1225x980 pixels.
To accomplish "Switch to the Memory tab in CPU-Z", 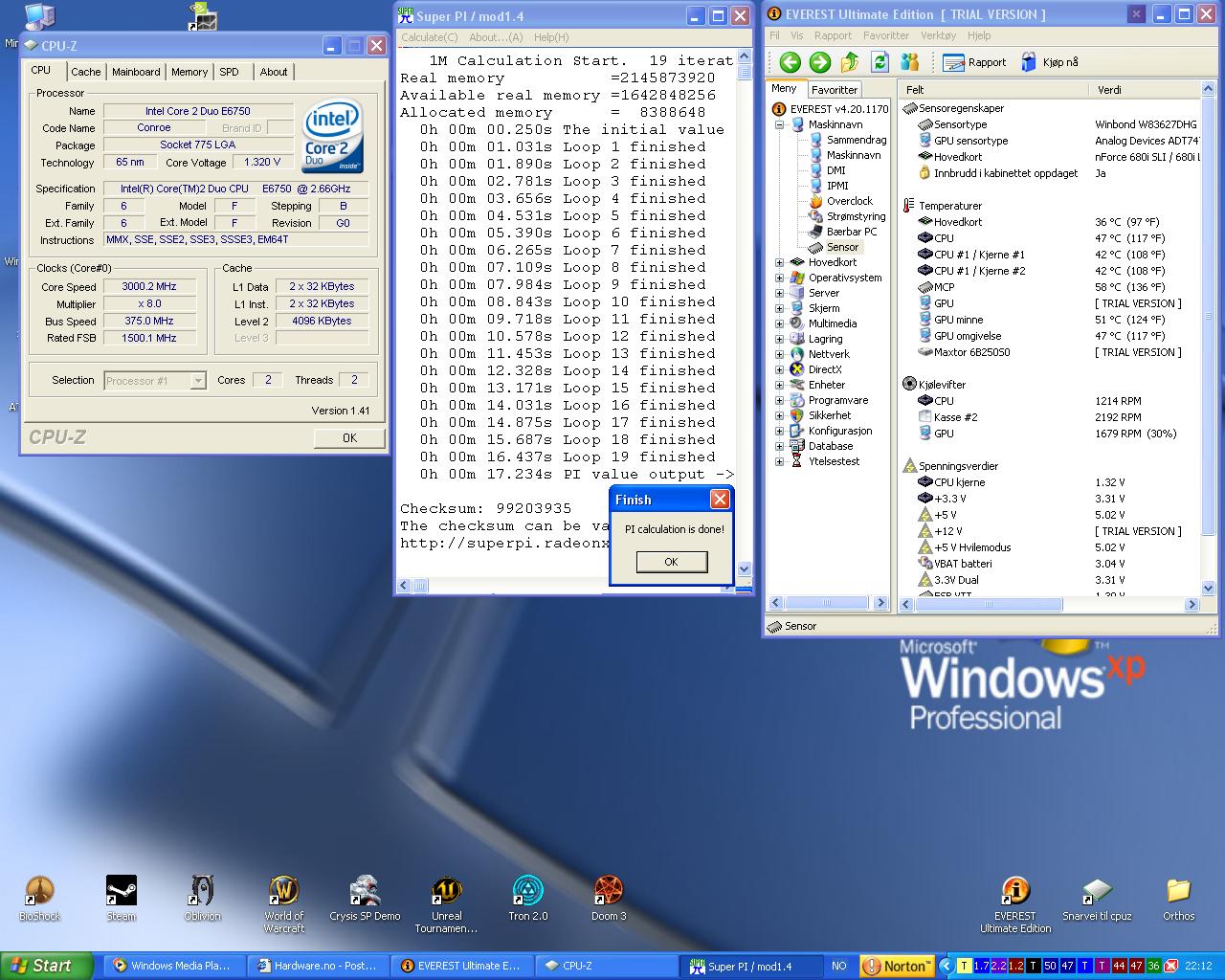I will 189,72.
